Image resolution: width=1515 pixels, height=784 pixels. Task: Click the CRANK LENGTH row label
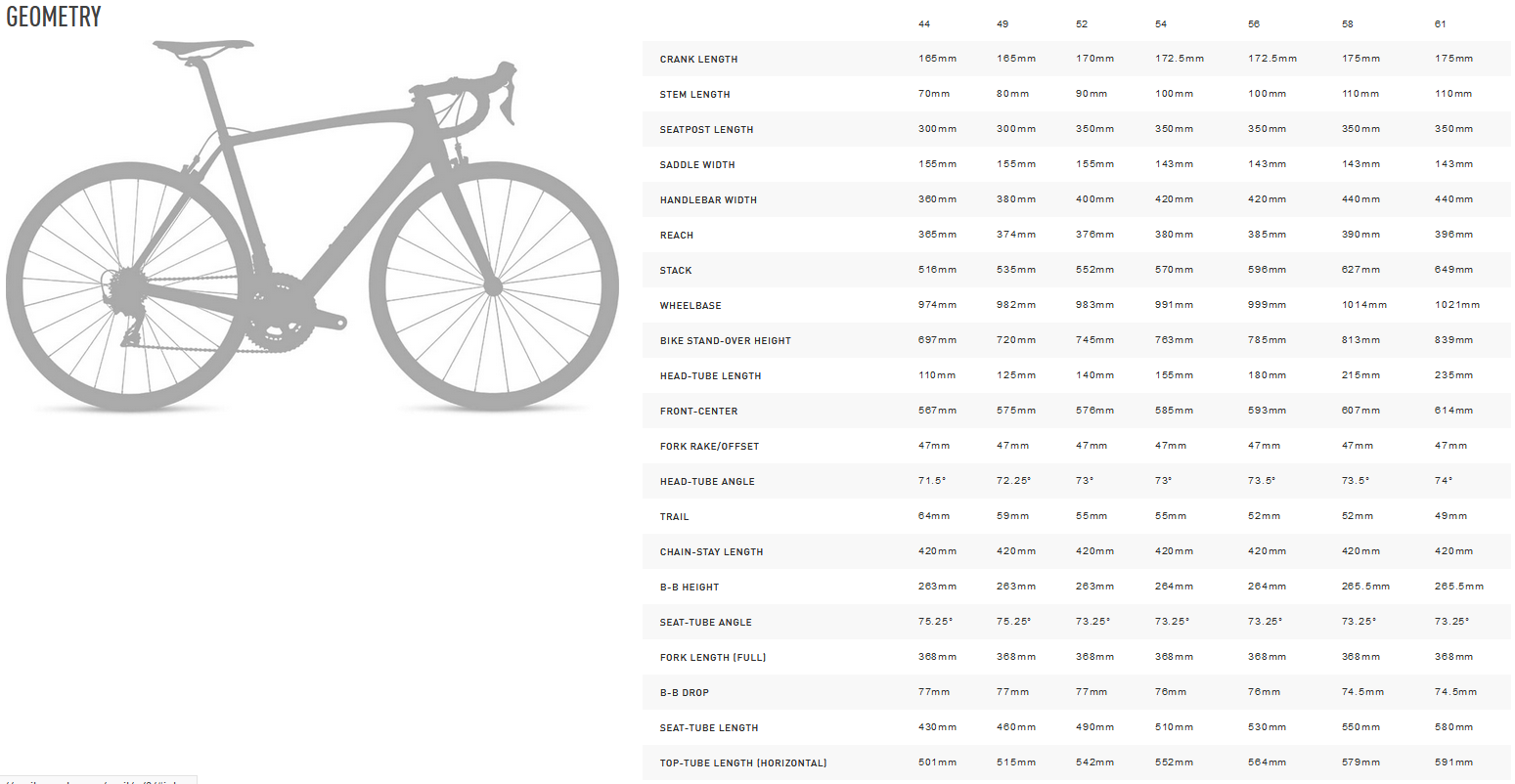pyautogui.click(x=698, y=60)
